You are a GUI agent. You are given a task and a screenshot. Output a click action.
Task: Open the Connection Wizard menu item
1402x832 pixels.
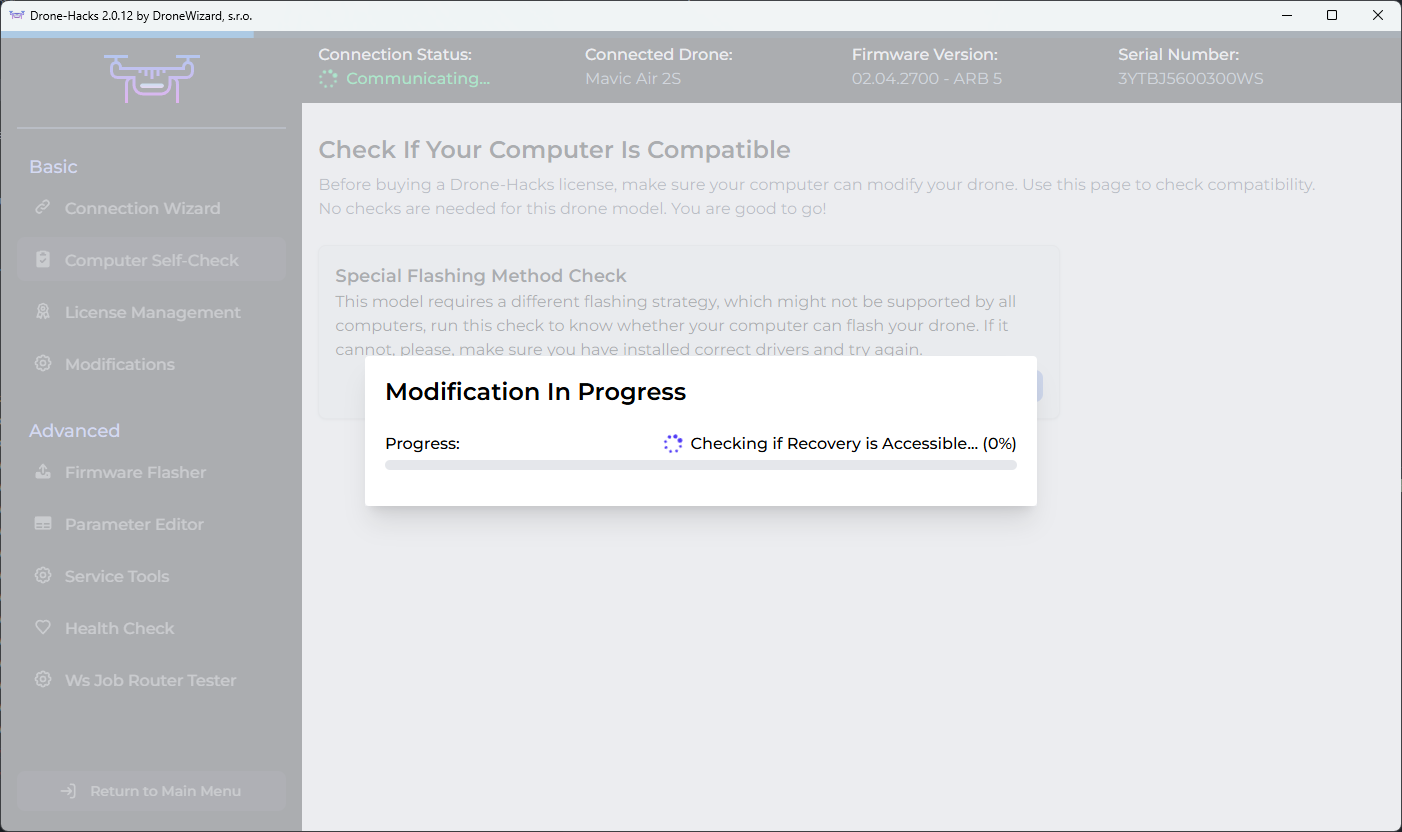click(x=142, y=208)
